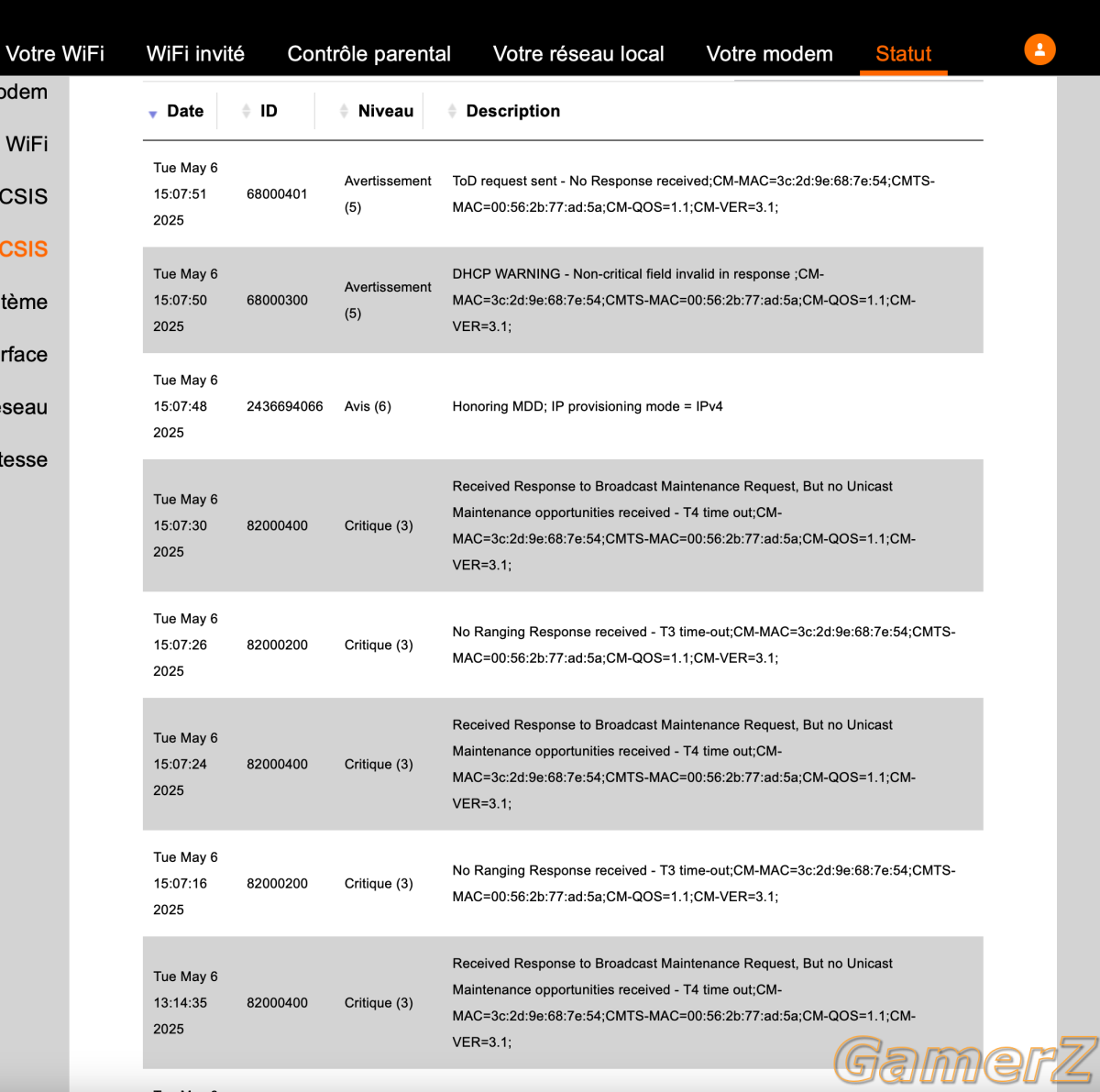Select ID 82000200 in the 15:07:16 row
Screen dimensions: 1100x1092
coord(277,883)
